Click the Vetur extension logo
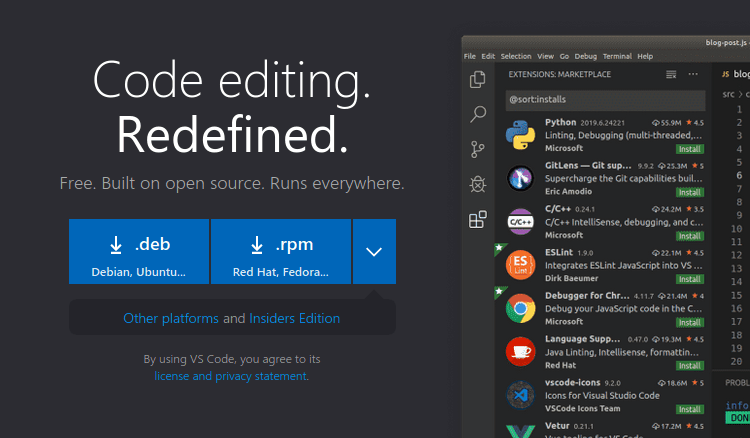This screenshot has width=750, height=438. coord(520,431)
